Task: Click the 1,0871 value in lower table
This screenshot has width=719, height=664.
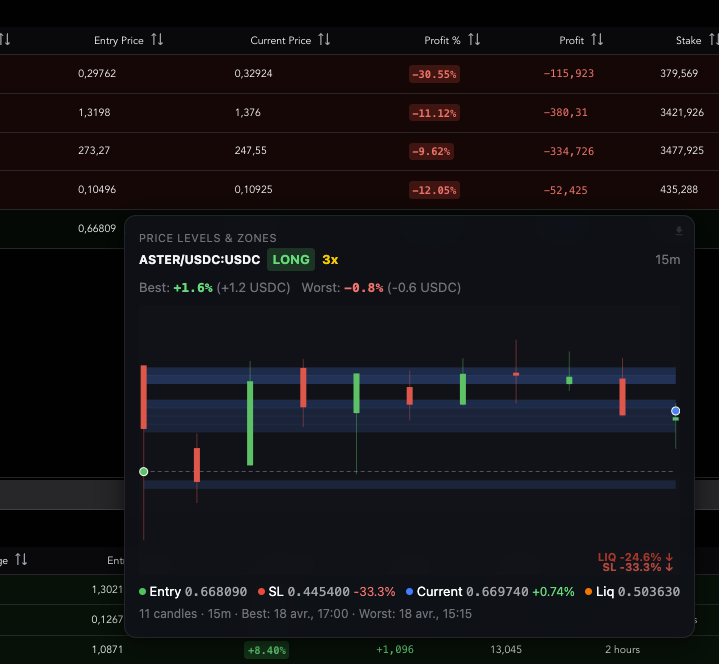Action: tap(107, 649)
